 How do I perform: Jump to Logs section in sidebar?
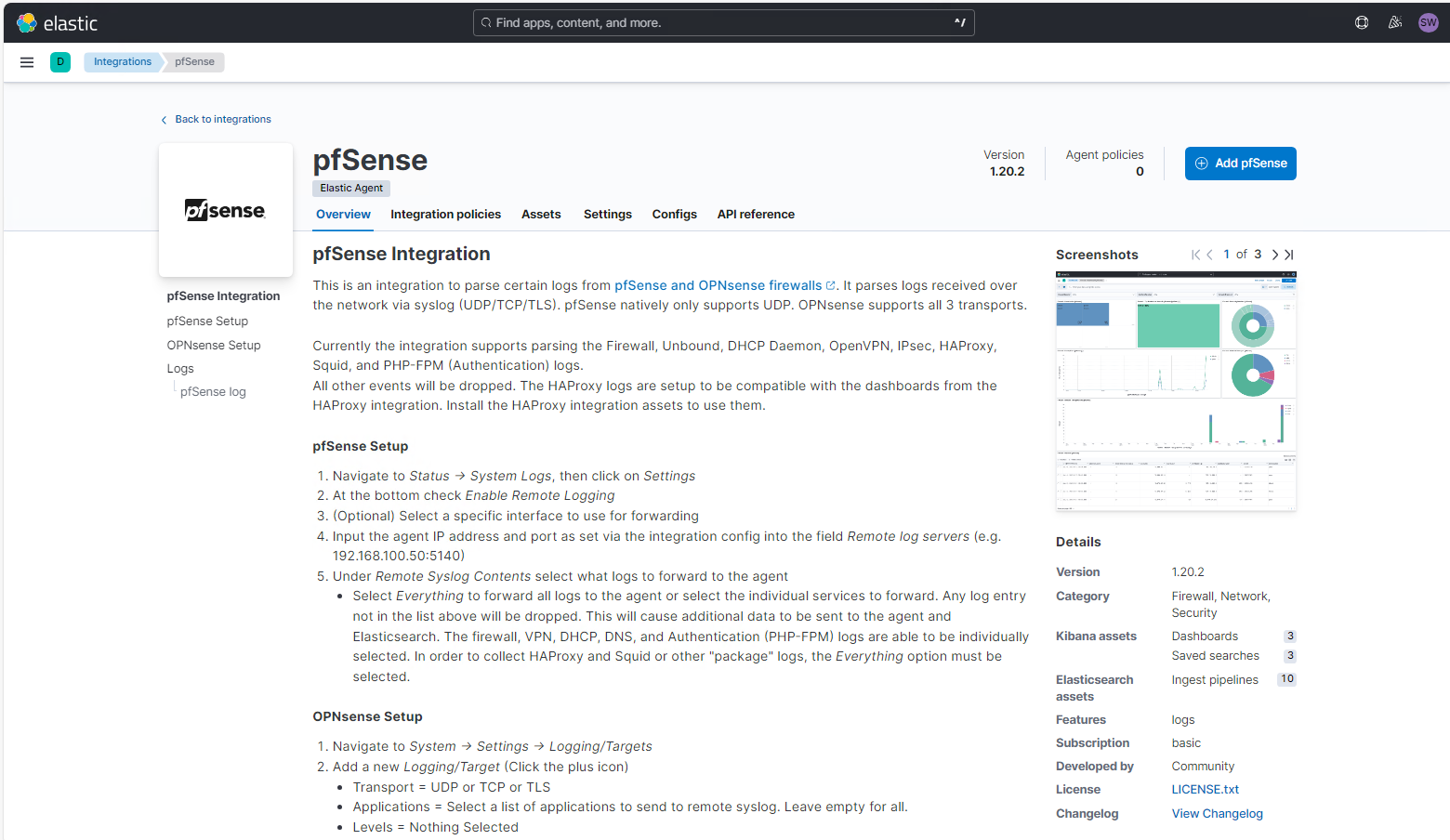pos(180,369)
